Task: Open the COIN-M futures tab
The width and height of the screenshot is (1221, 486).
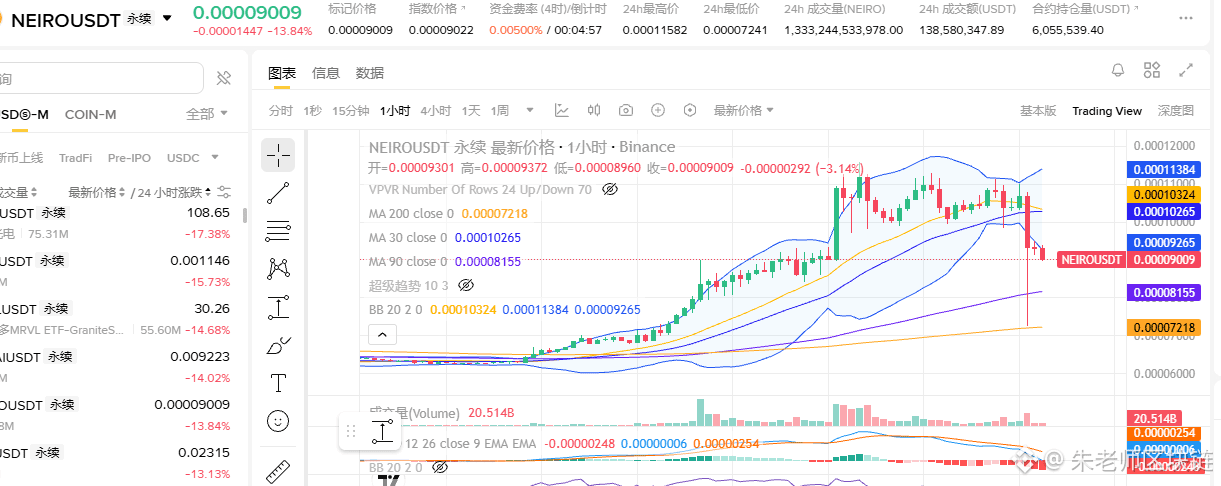Action: point(91,114)
